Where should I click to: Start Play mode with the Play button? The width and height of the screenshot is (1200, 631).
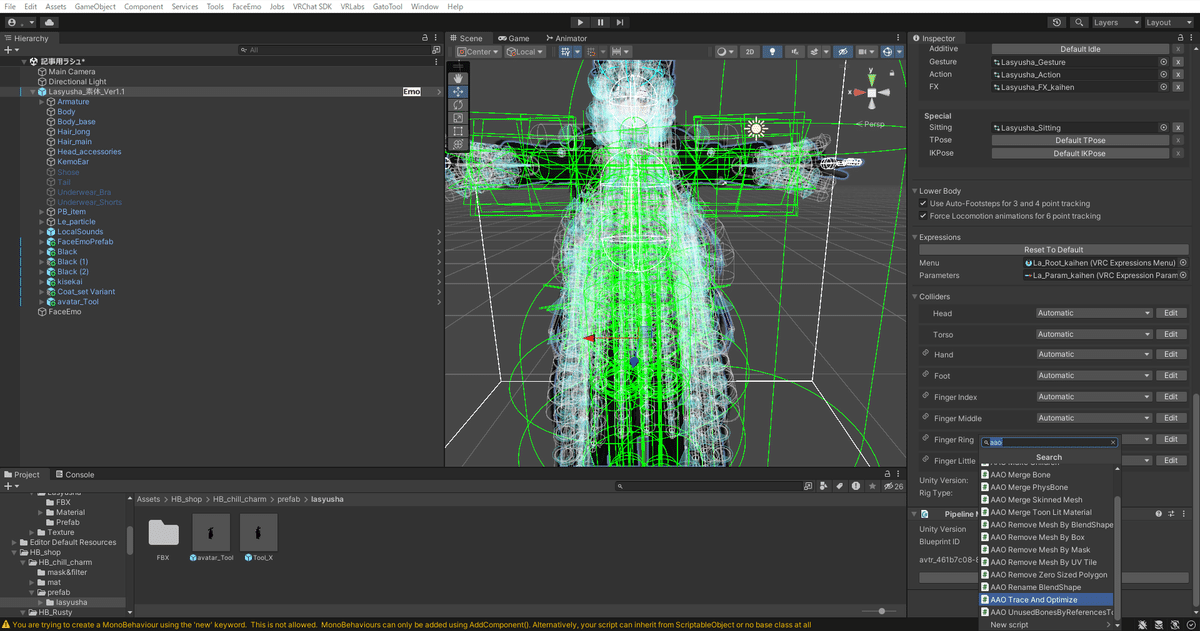coord(581,22)
